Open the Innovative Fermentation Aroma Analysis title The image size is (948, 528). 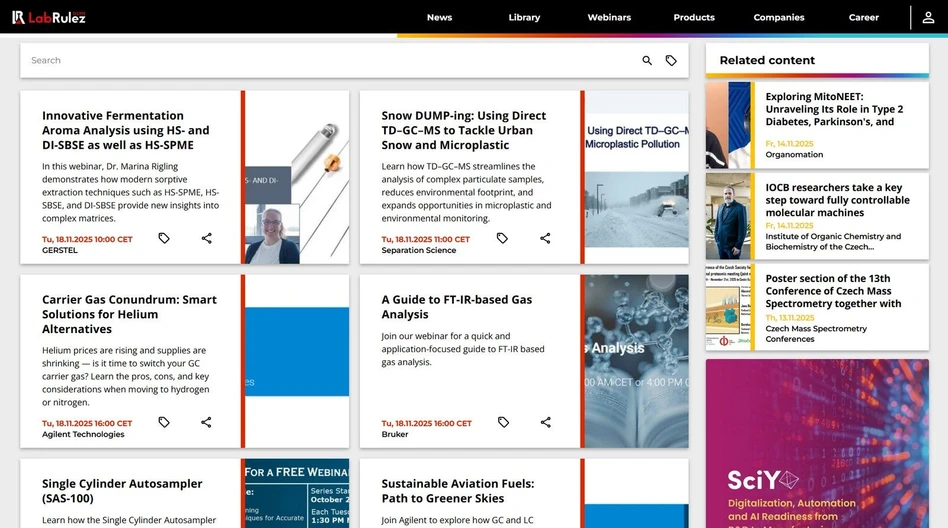click(126, 130)
